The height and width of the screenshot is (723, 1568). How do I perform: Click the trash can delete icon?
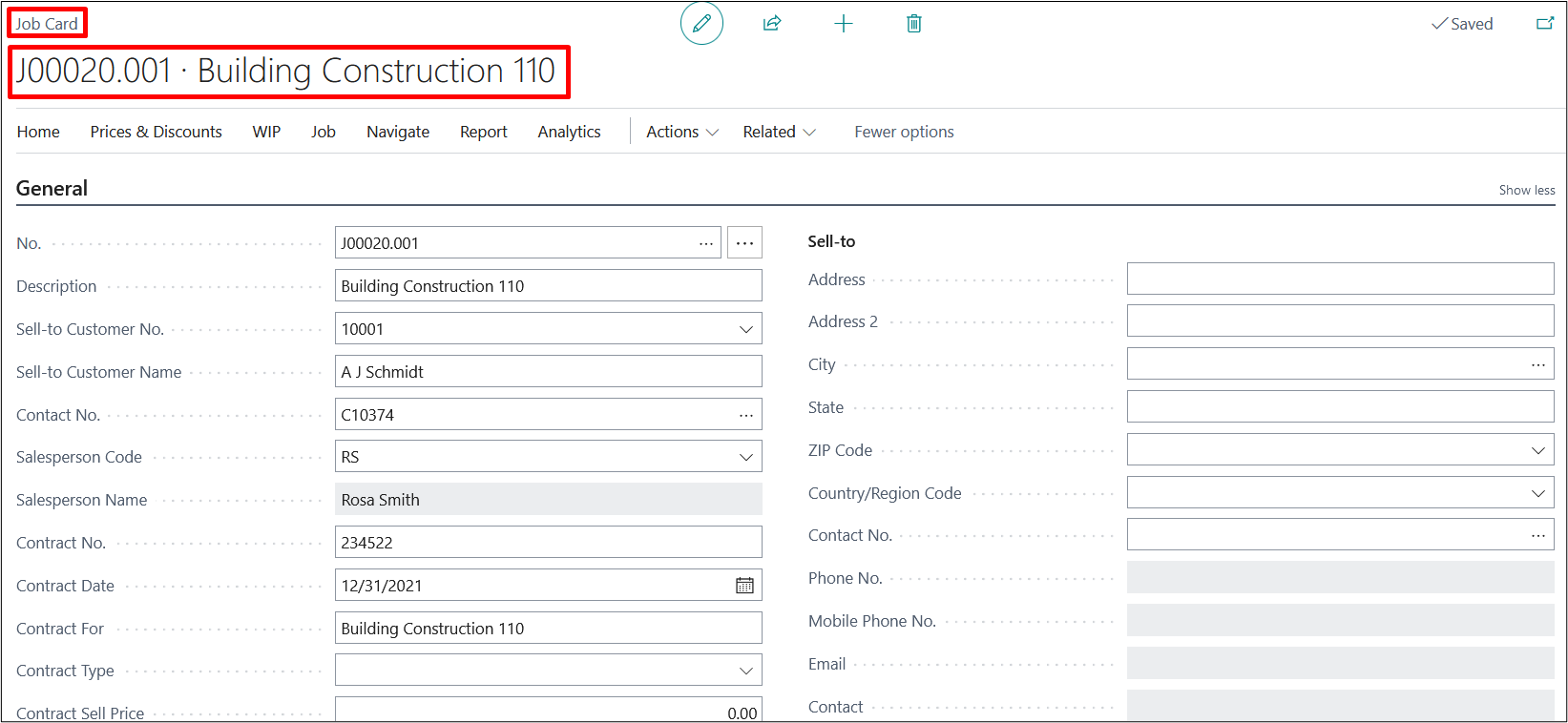[x=913, y=24]
